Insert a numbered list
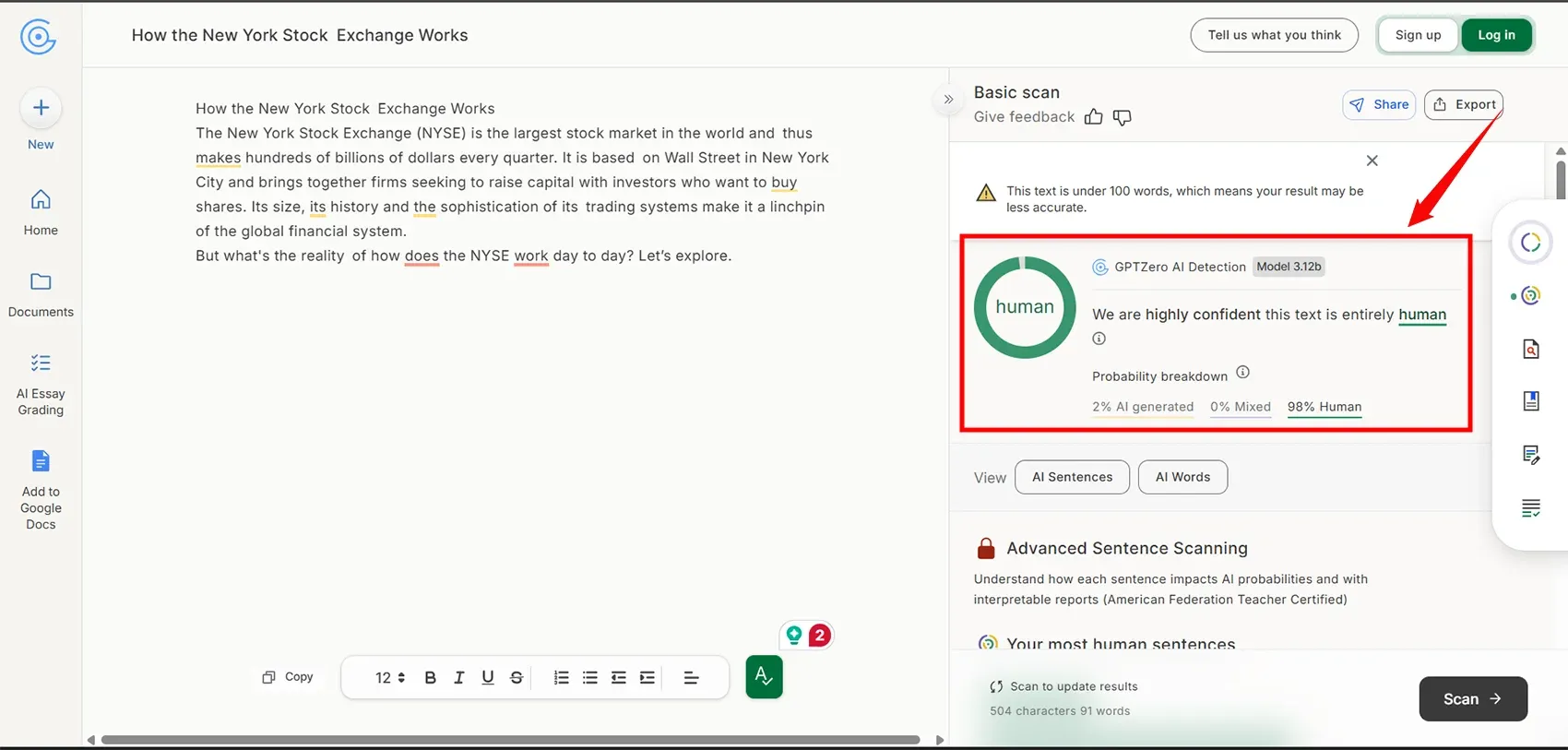Screen dimensions: 1568x750 click(x=561, y=678)
